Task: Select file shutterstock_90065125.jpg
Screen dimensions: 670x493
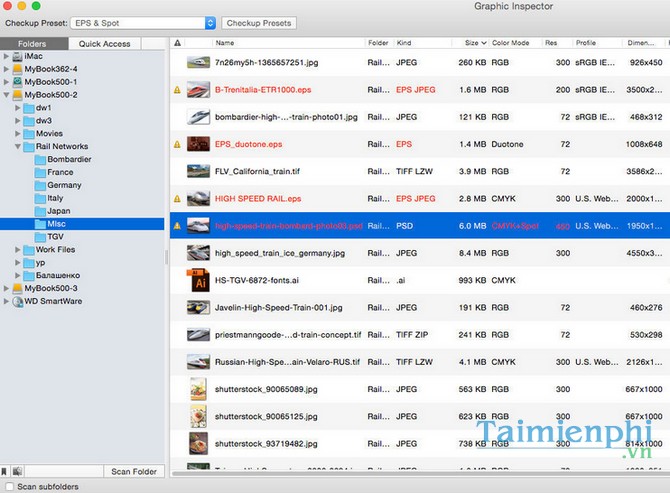Action: point(266,417)
